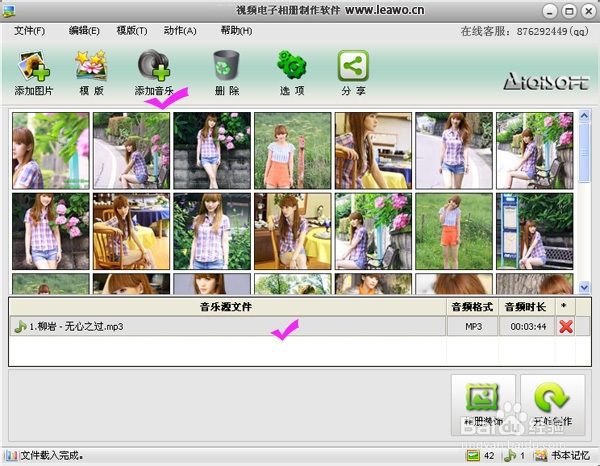The image size is (600, 466).
Task: Click the music note icon beside 柳岩 track
Action: (x=20, y=326)
